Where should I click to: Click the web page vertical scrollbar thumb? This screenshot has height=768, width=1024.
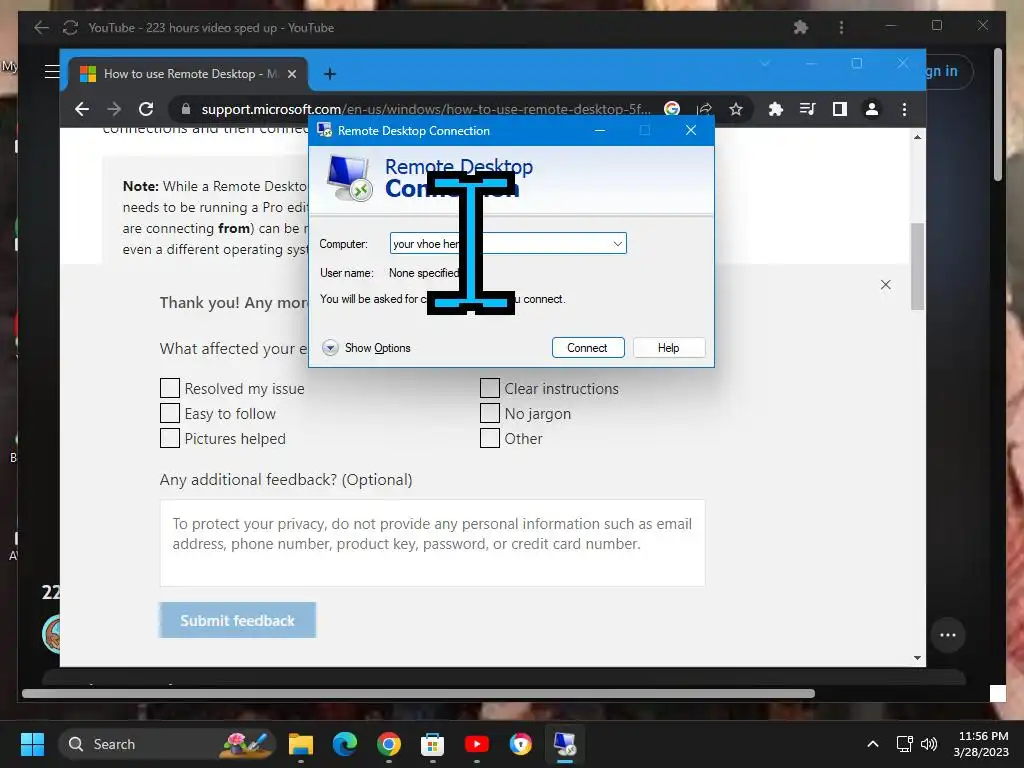[918, 266]
